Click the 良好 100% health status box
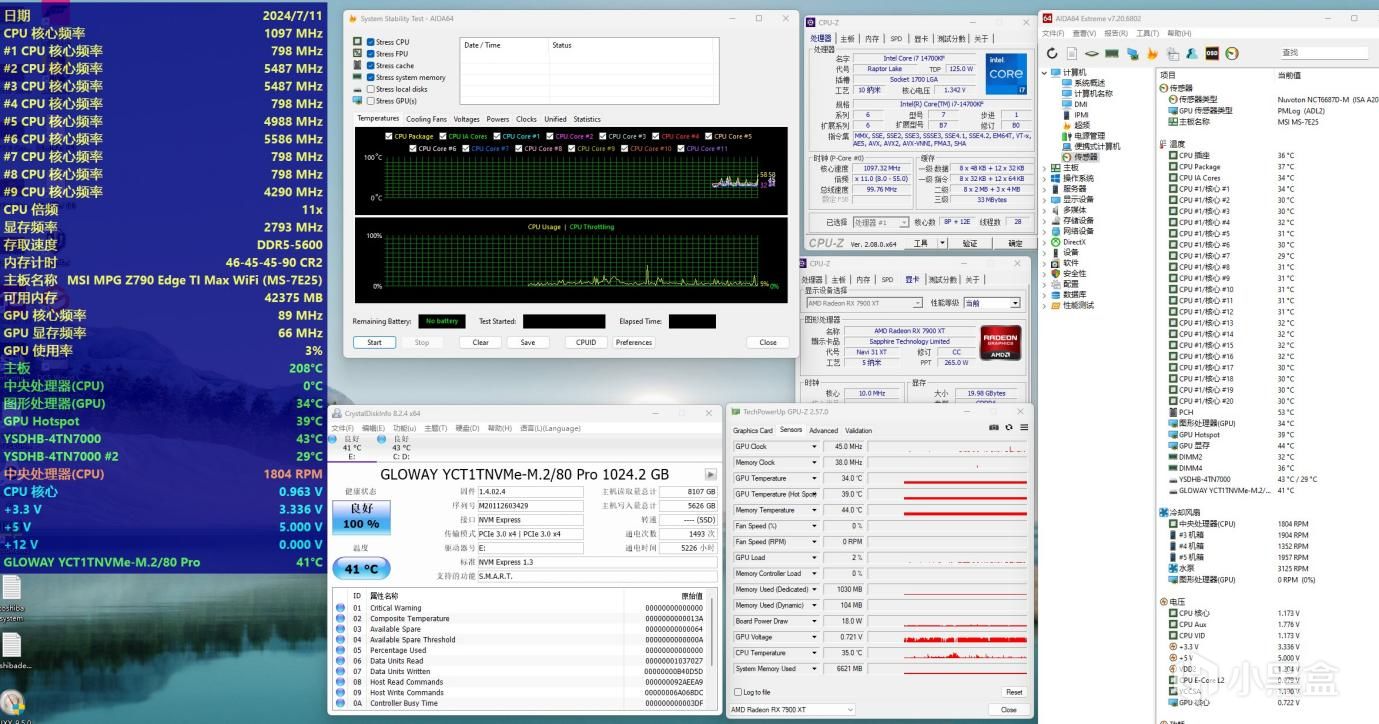1379x724 pixels. (361, 517)
